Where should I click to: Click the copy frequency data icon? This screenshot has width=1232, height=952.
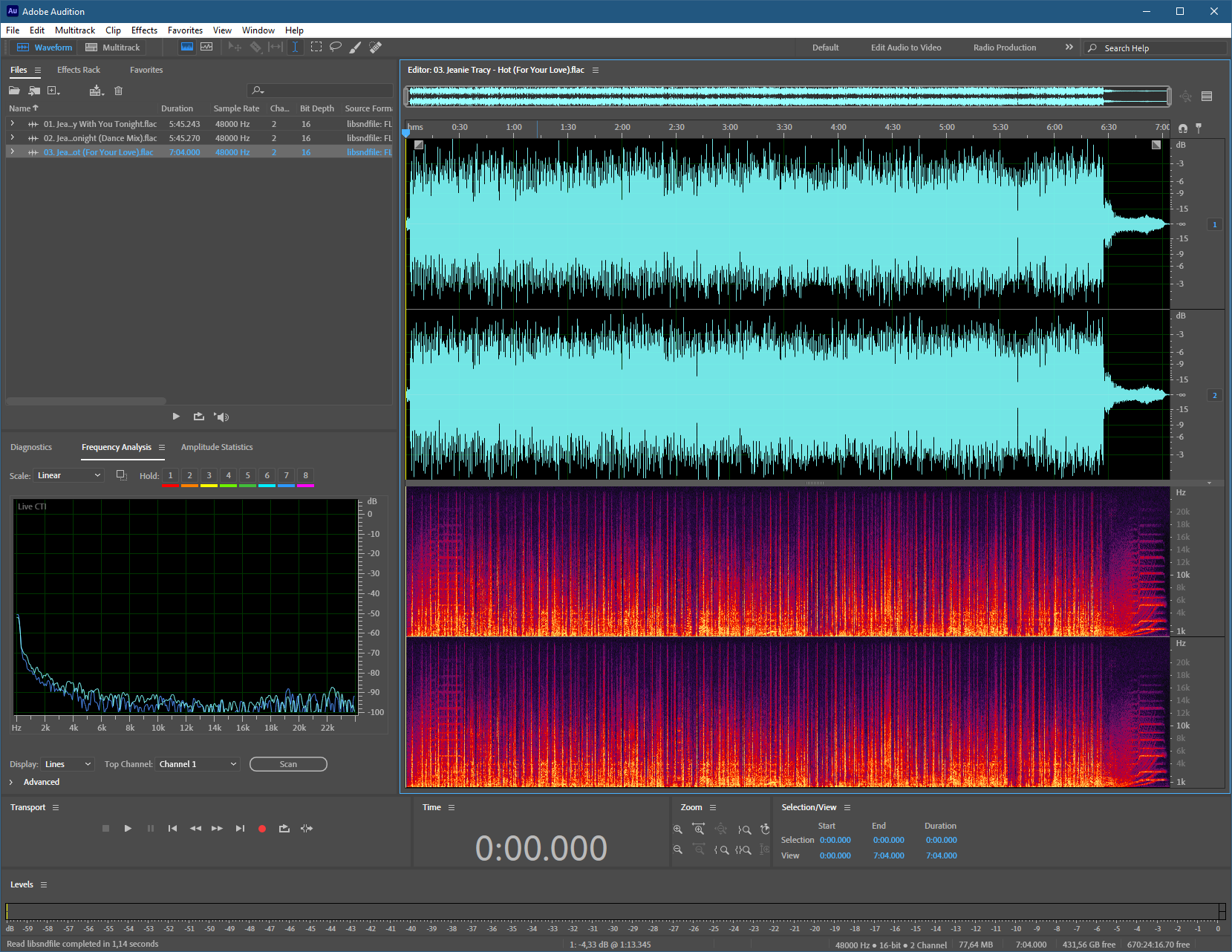tap(122, 475)
